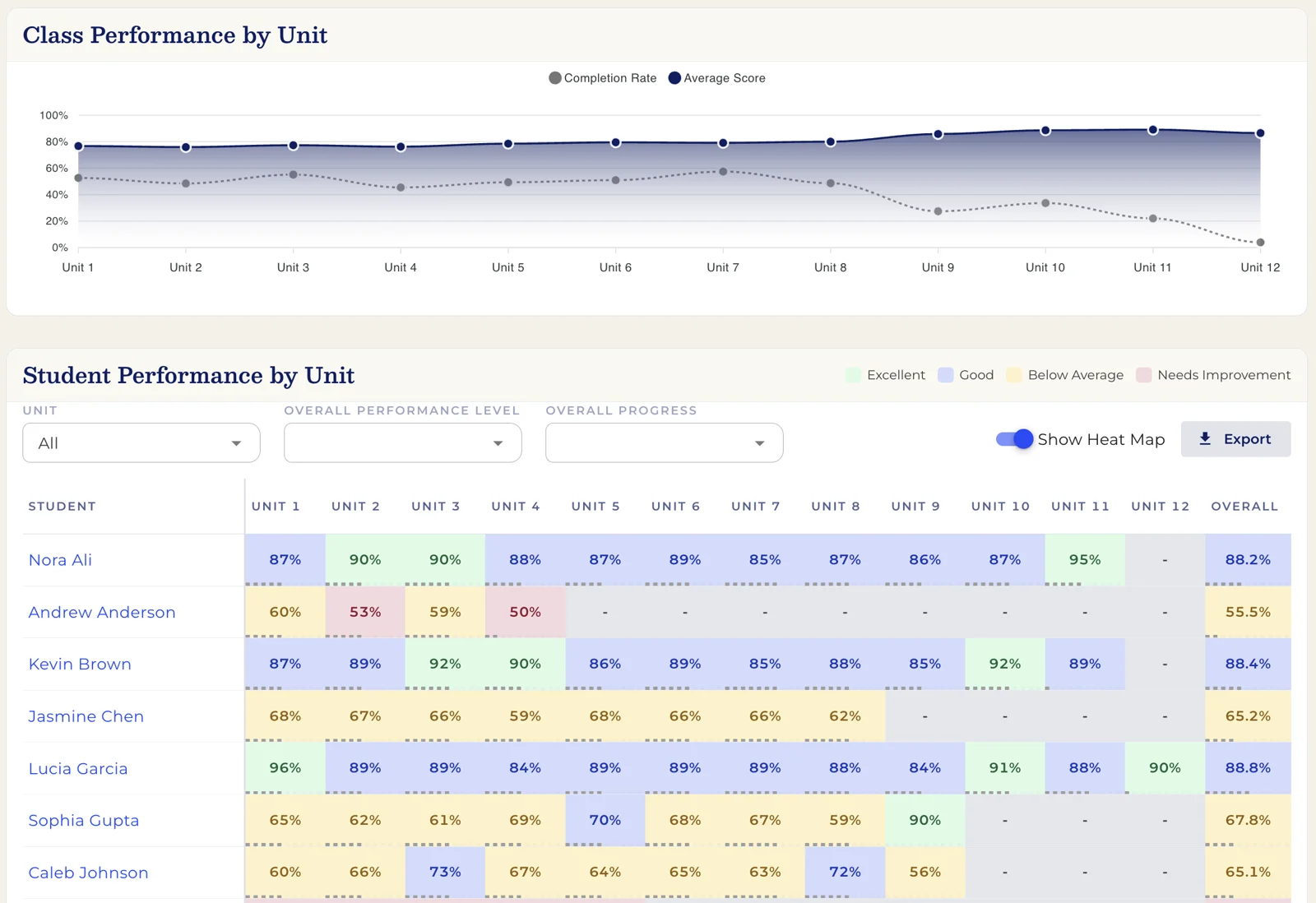1316x903 pixels.
Task: Click the Needs Improvement legend swatch
Action: 1143,375
